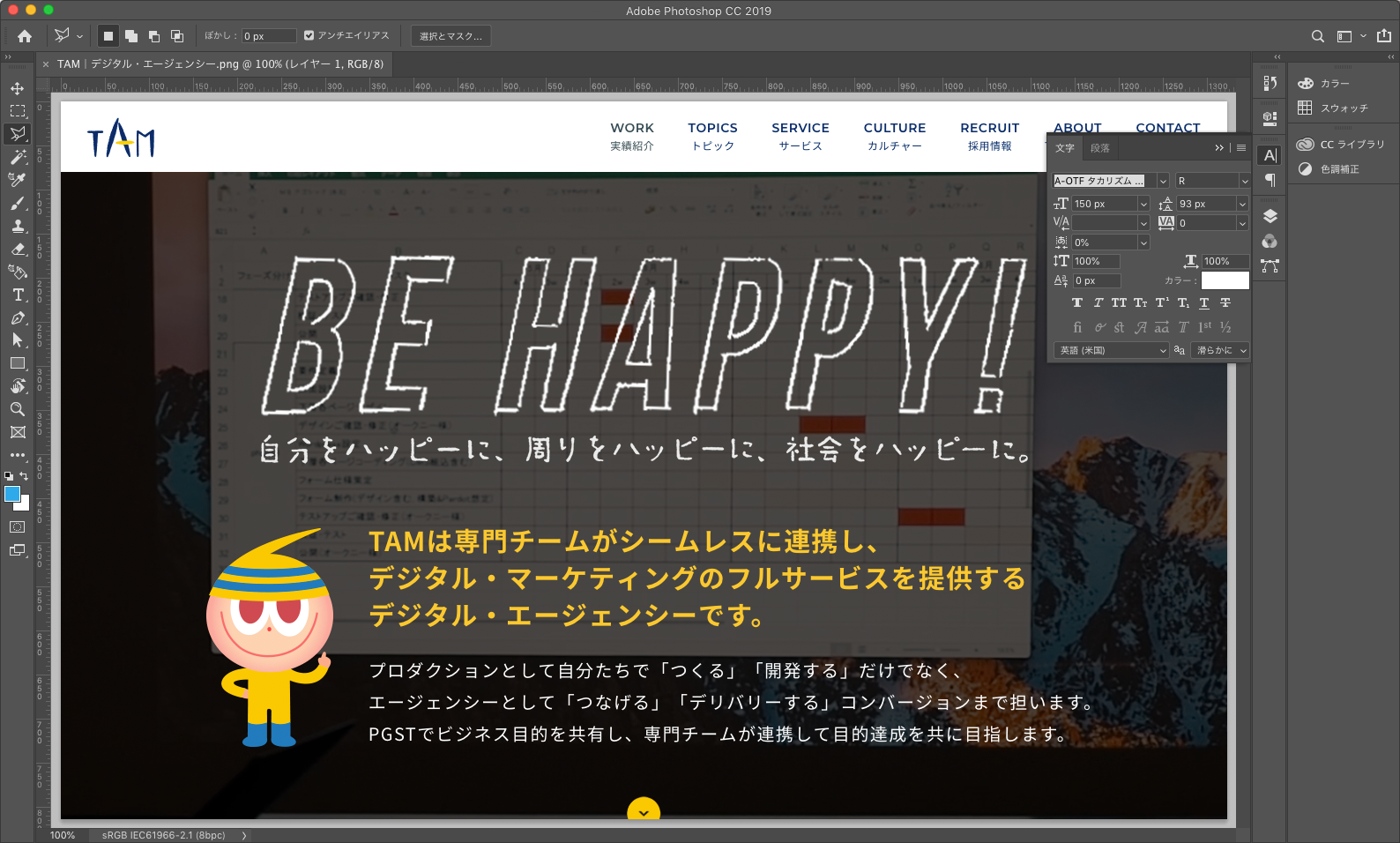Open the Paths panel icon

pyautogui.click(x=1270, y=265)
